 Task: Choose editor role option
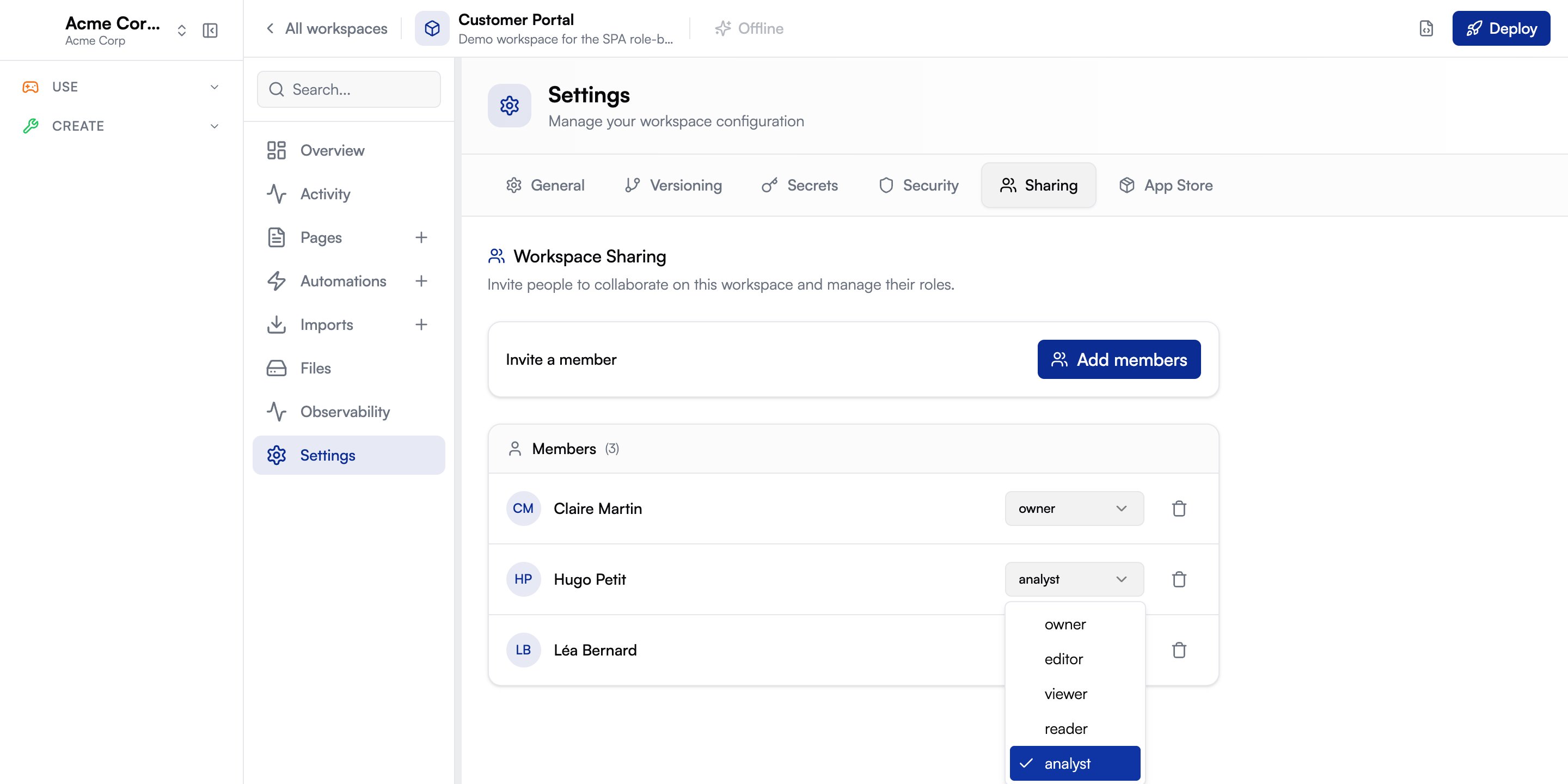pyautogui.click(x=1075, y=659)
